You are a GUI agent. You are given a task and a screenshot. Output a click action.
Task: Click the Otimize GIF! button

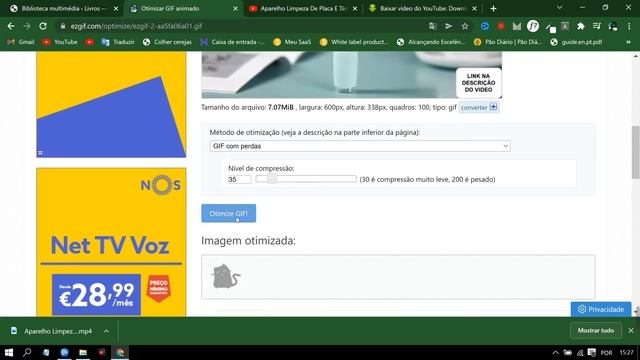229,213
